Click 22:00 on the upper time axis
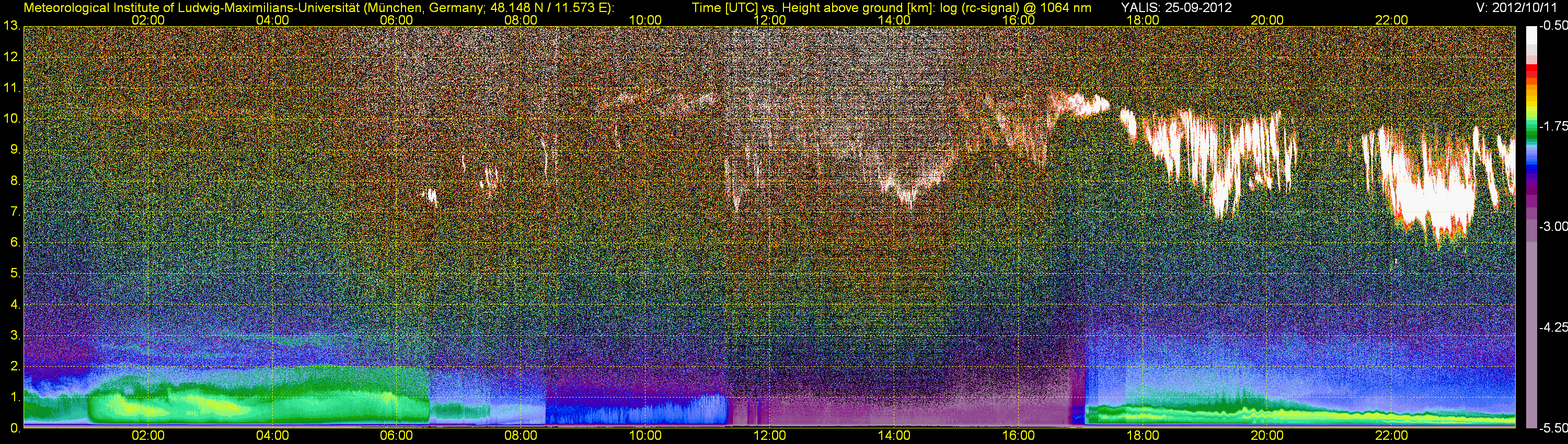Image resolution: width=1568 pixels, height=444 pixels. (1391, 20)
